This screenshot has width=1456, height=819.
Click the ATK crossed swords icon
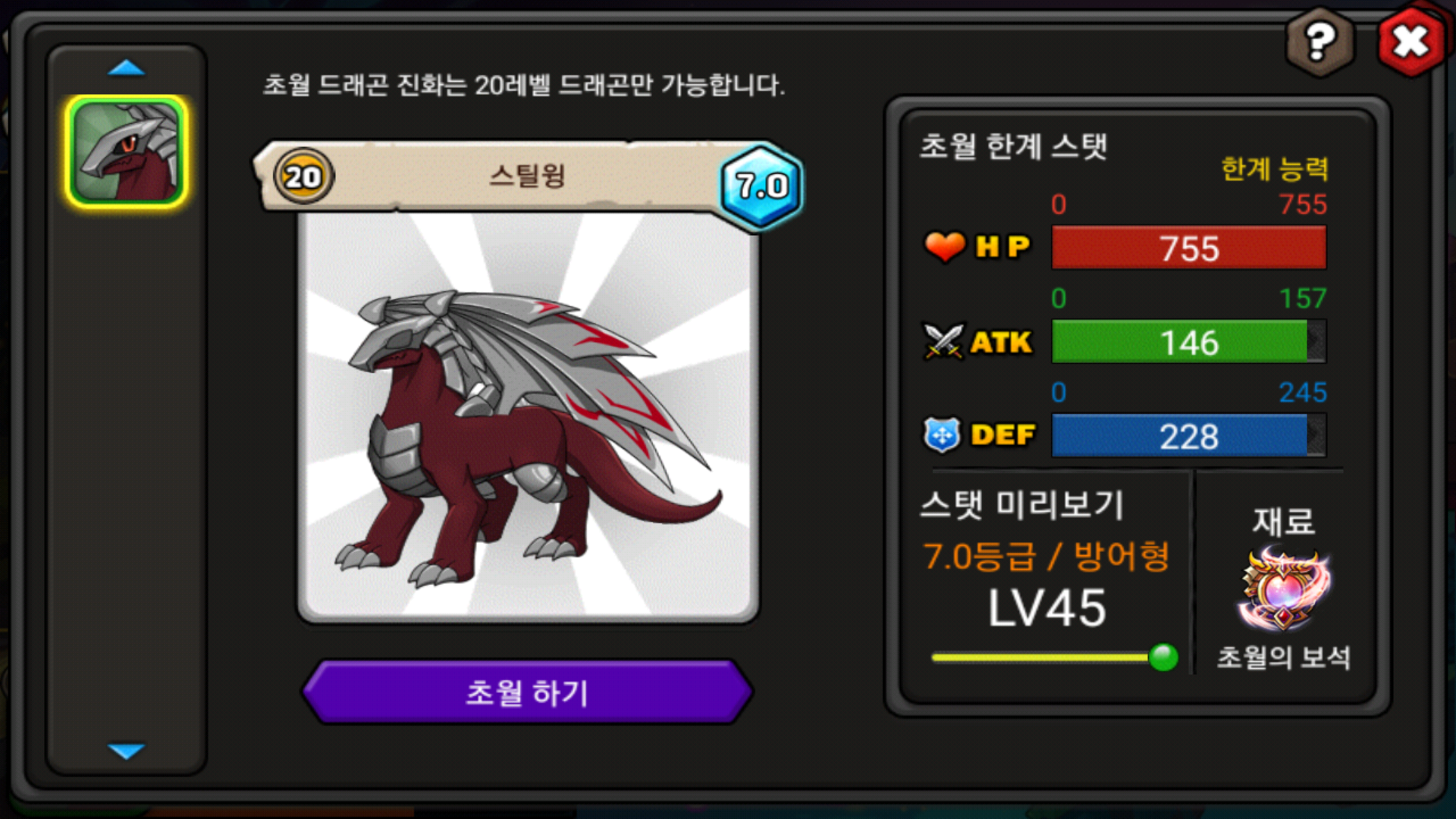click(x=943, y=341)
